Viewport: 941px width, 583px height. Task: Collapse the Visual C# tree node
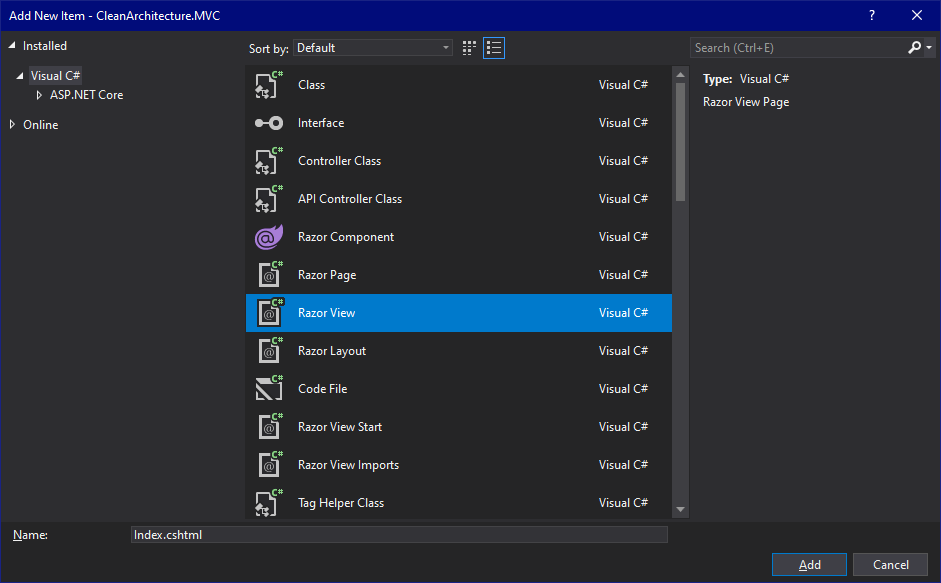coord(20,76)
